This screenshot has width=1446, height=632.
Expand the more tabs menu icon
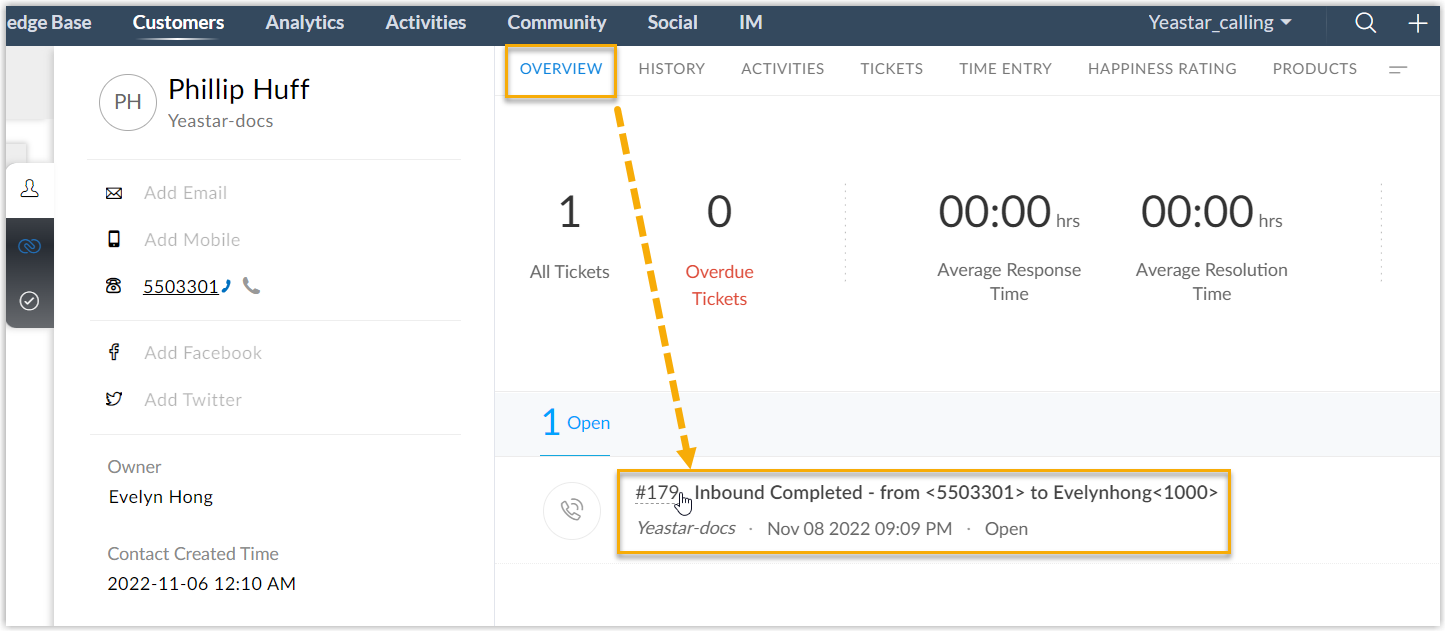tap(1398, 69)
